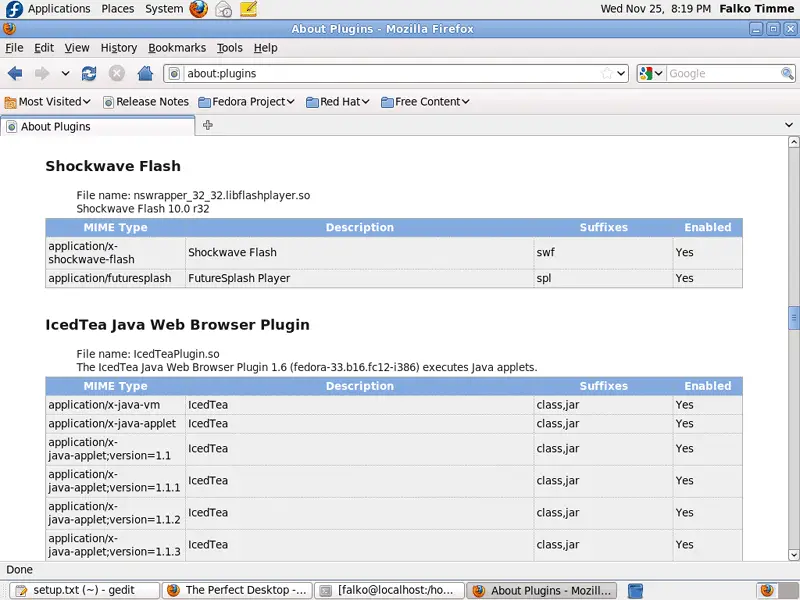Open the File menu
The width and height of the screenshot is (800, 600).
[14, 48]
